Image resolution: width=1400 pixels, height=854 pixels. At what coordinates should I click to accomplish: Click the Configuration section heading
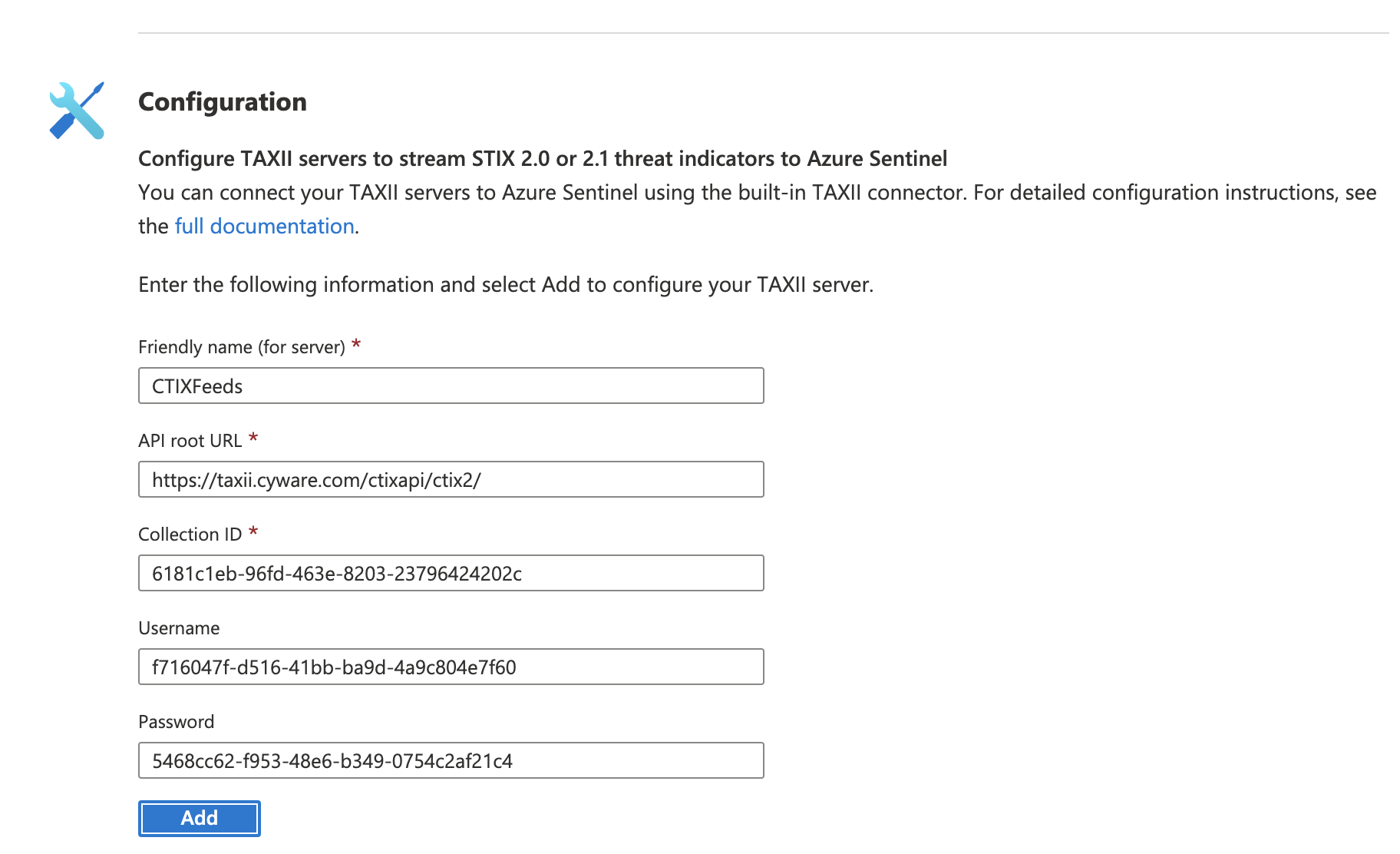[223, 102]
